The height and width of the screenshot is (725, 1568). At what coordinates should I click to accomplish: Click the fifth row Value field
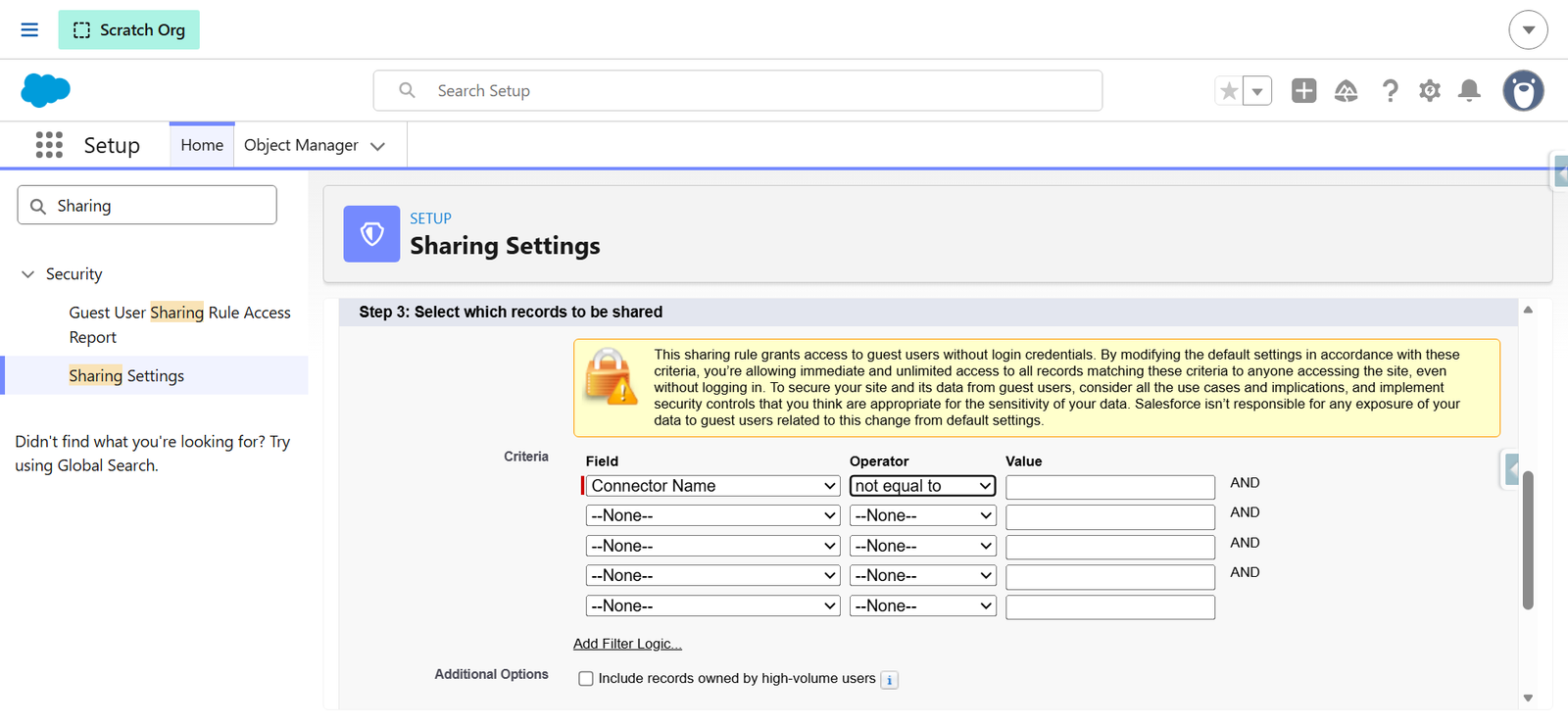1110,607
